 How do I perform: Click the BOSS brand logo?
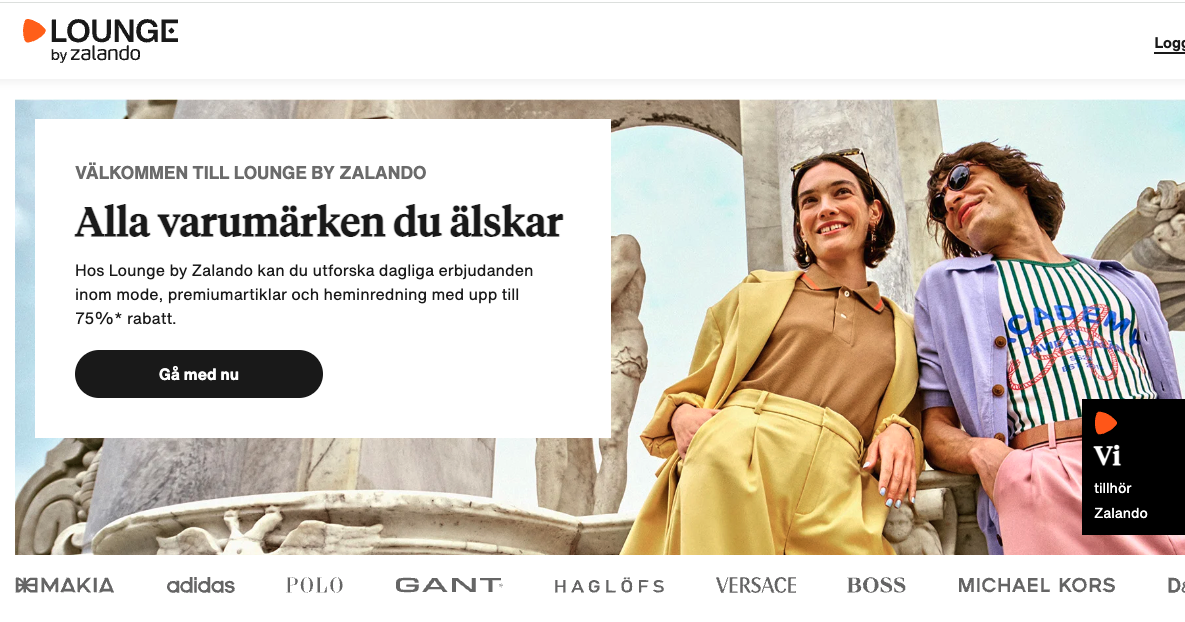tap(876, 585)
